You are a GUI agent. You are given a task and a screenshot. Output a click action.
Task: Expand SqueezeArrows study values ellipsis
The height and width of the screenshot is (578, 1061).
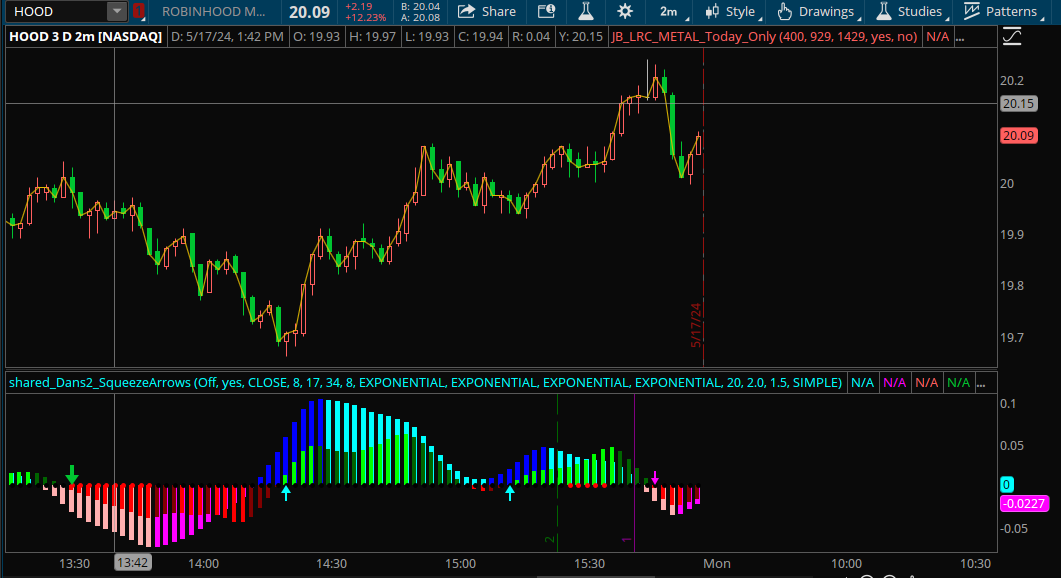(985, 382)
